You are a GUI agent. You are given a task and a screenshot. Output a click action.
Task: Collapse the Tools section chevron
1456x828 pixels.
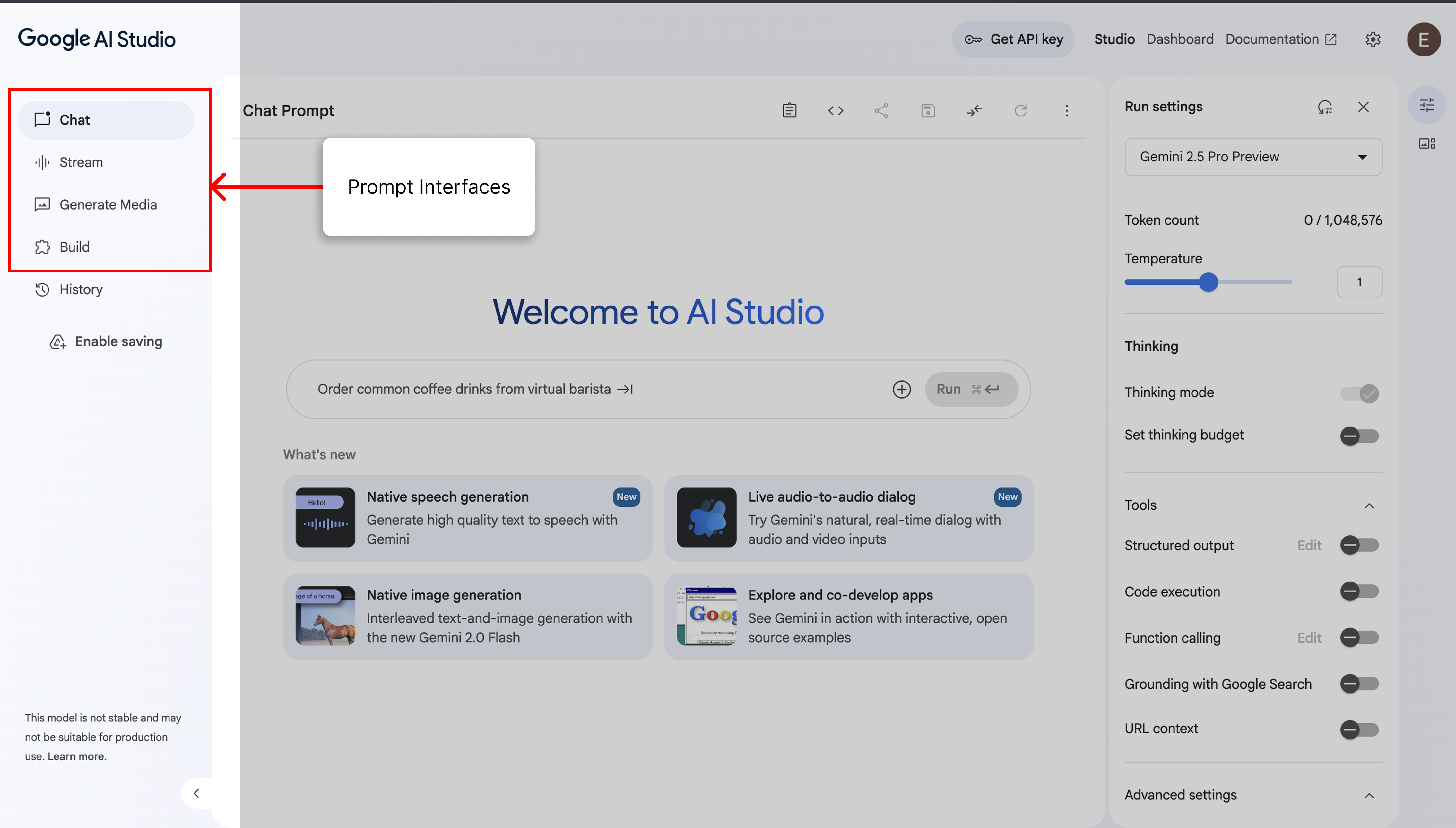[1369, 505]
